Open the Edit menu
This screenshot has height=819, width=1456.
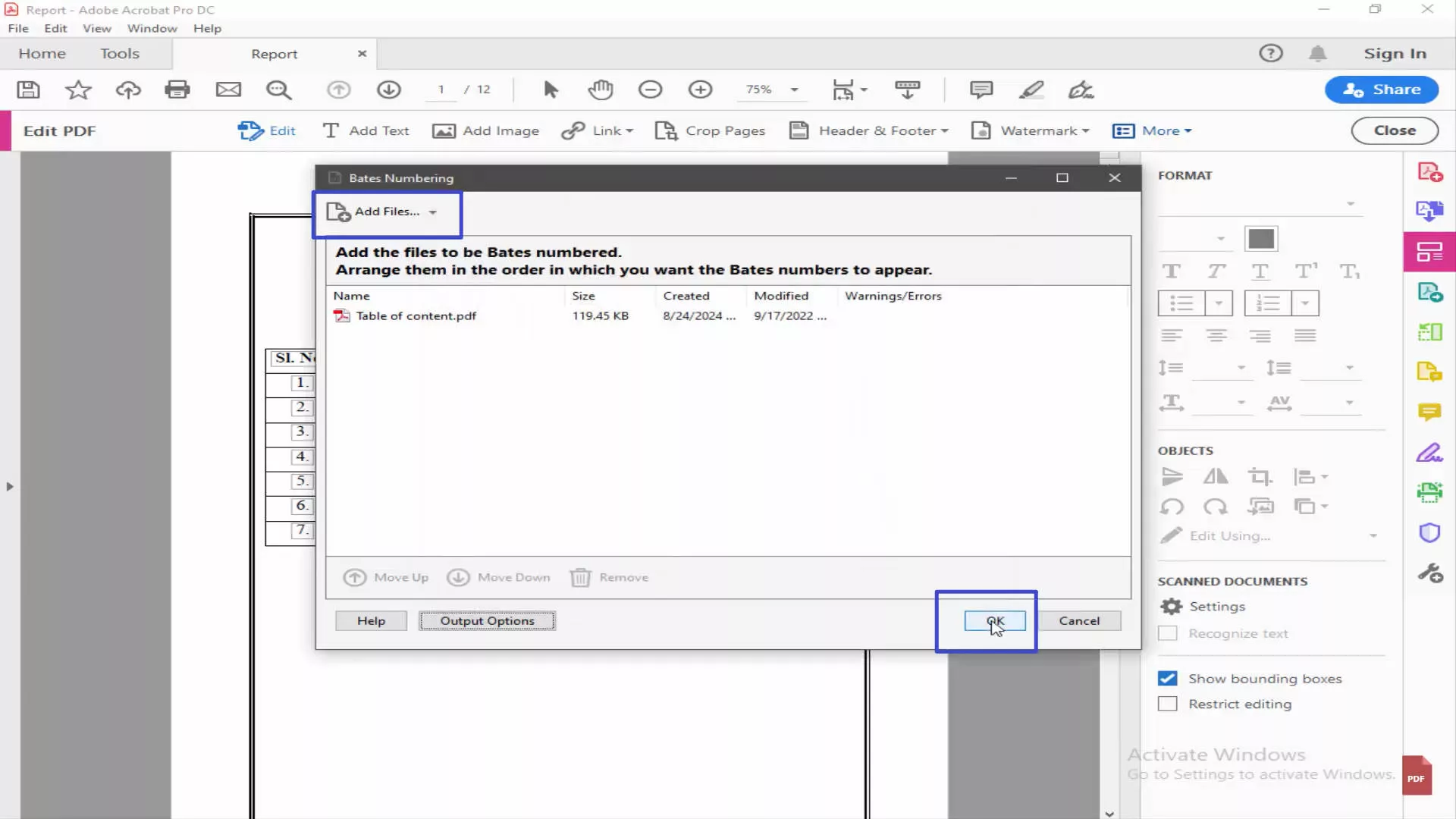point(55,28)
